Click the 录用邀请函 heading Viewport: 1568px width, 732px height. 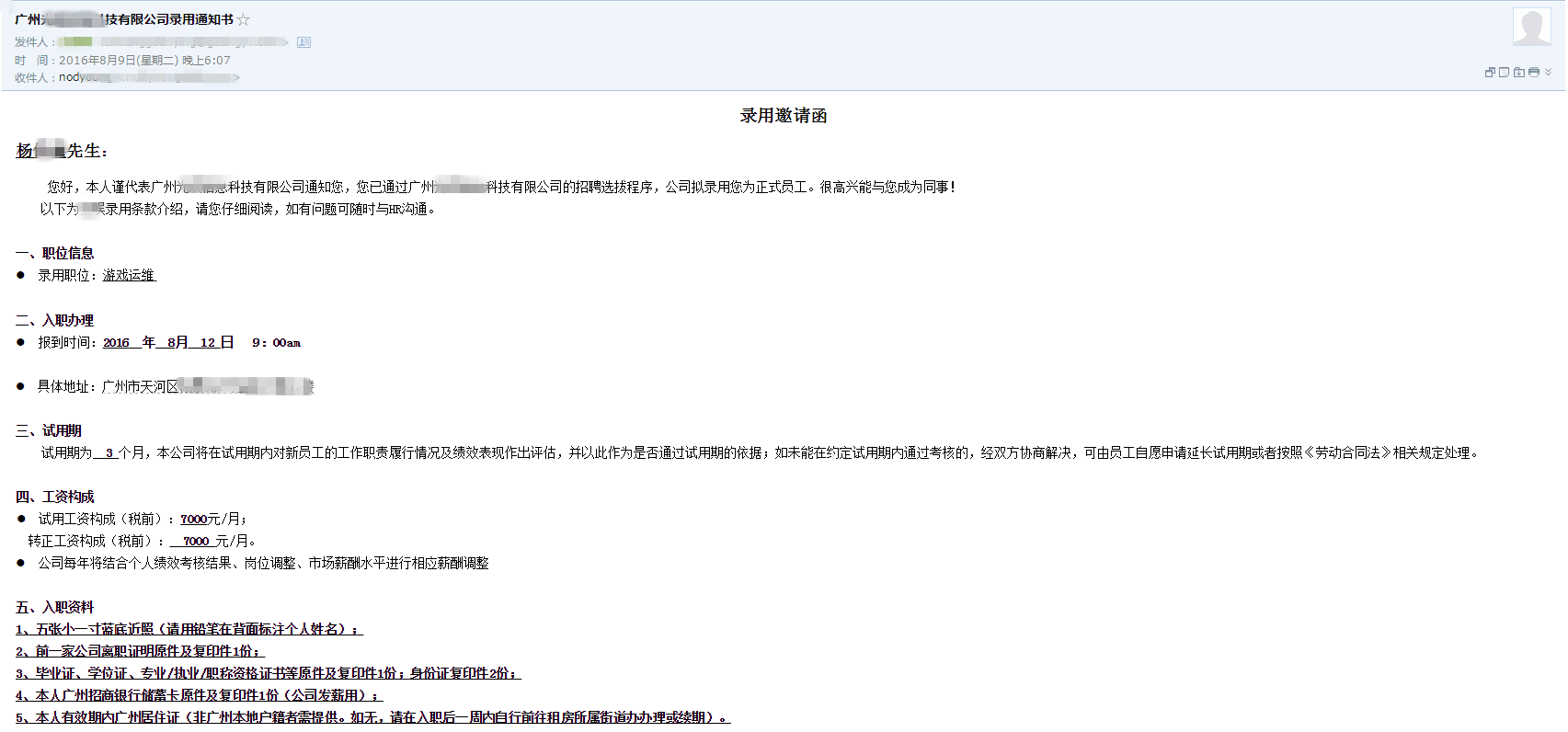tap(784, 116)
